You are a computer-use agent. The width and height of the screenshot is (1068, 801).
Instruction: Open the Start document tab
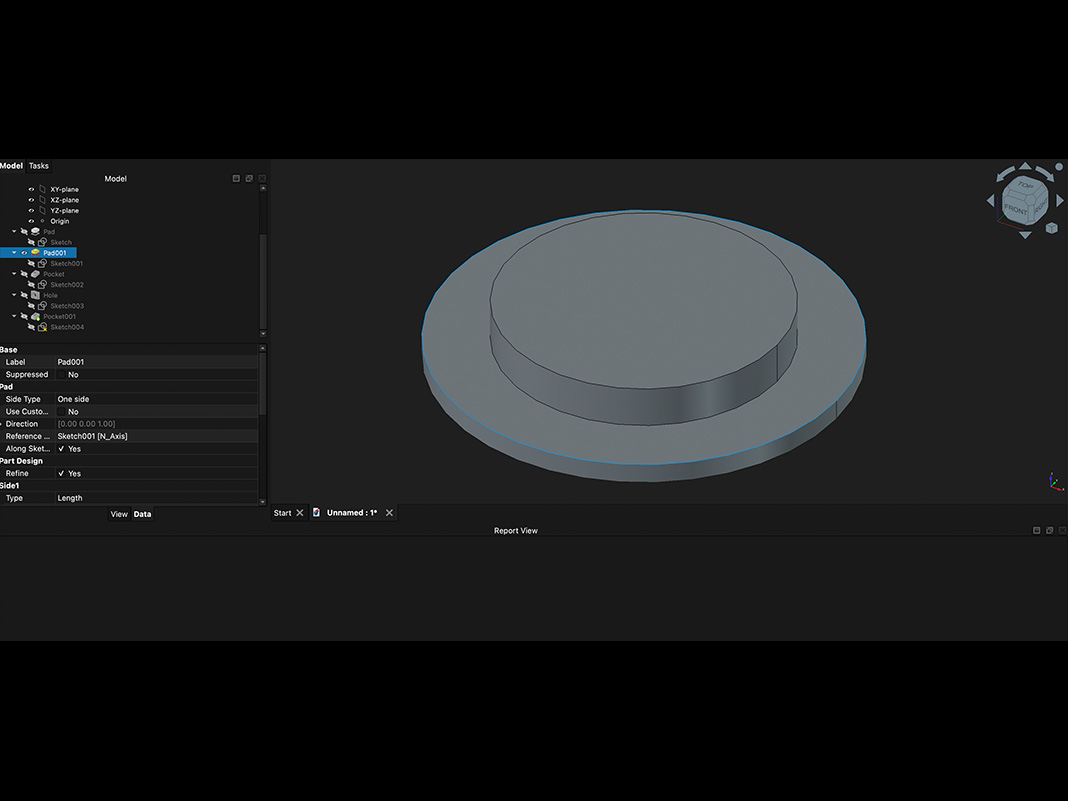coord(282,513)
